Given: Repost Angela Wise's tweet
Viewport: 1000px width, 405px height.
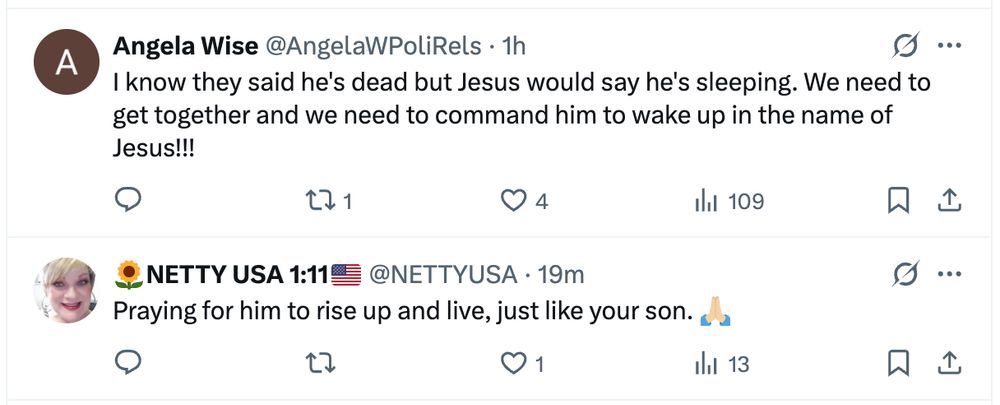Looking at the screenshot, I should [321, 201].
